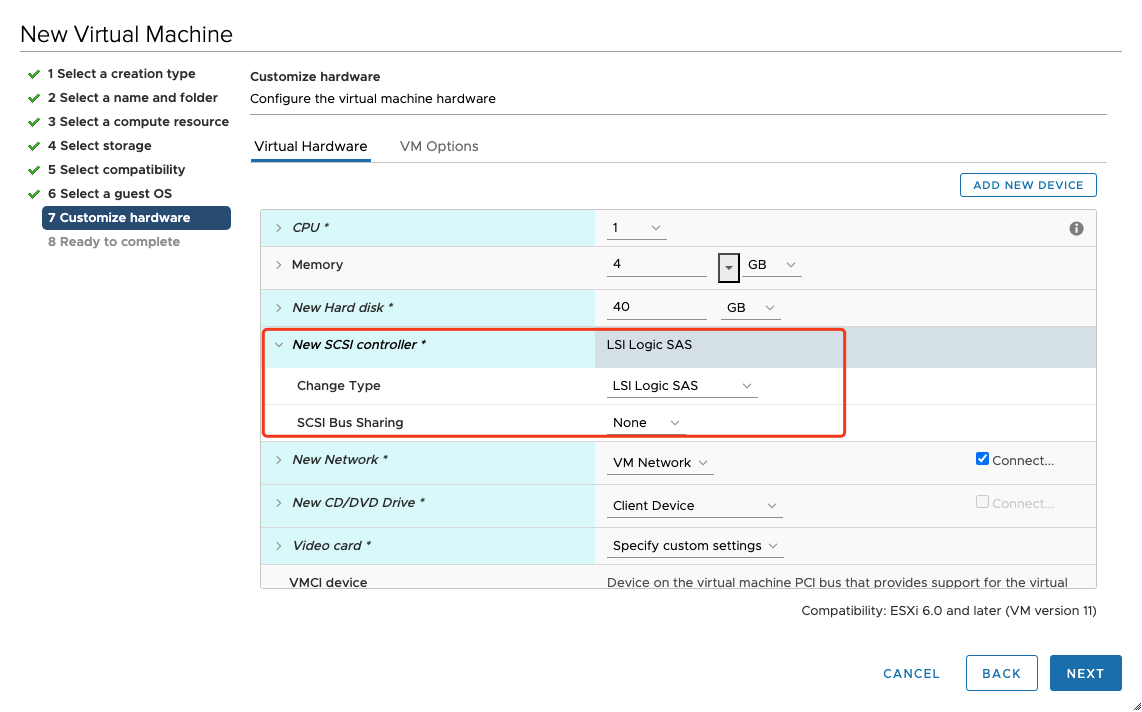Click the Compatibility ESXi 6.0 text
The image size is (1142, 712).
pos(948,611)
